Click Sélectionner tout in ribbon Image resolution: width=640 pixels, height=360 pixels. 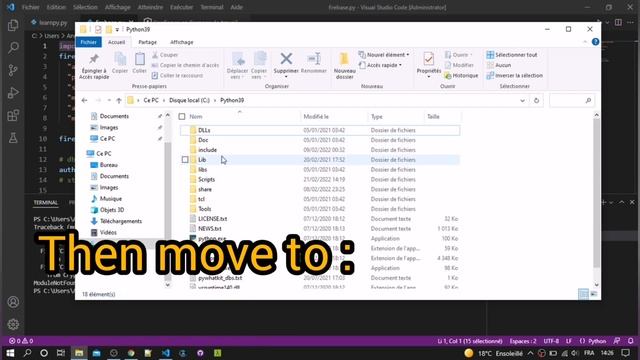pos(512,55)
